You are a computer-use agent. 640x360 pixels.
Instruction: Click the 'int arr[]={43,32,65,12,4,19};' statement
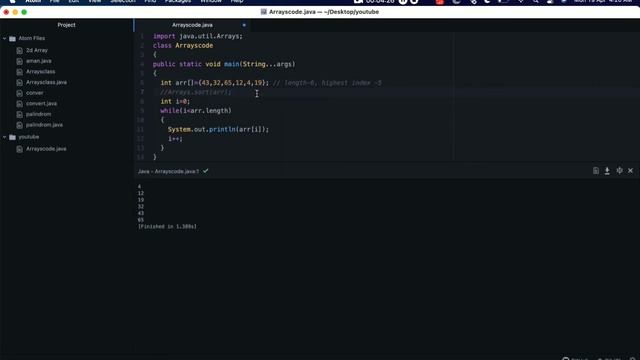pyautogui.click(x=215, y=83)
